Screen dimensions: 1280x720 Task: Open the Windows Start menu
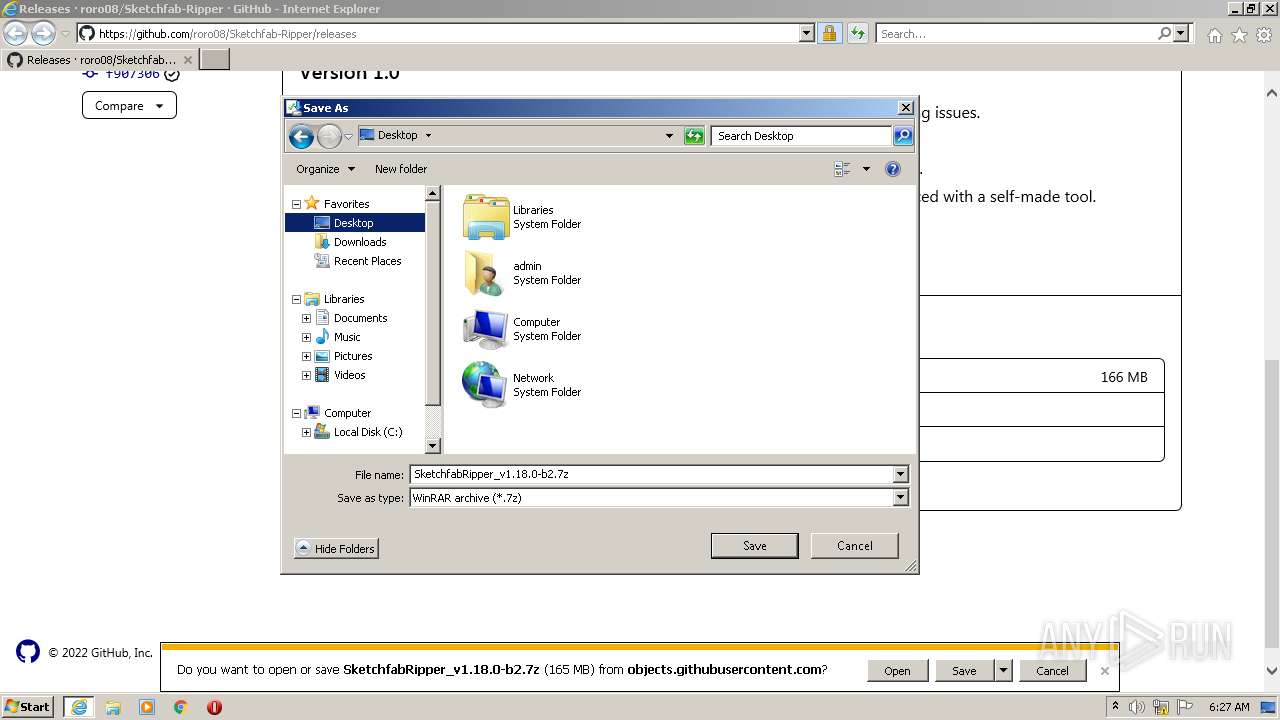27,707
